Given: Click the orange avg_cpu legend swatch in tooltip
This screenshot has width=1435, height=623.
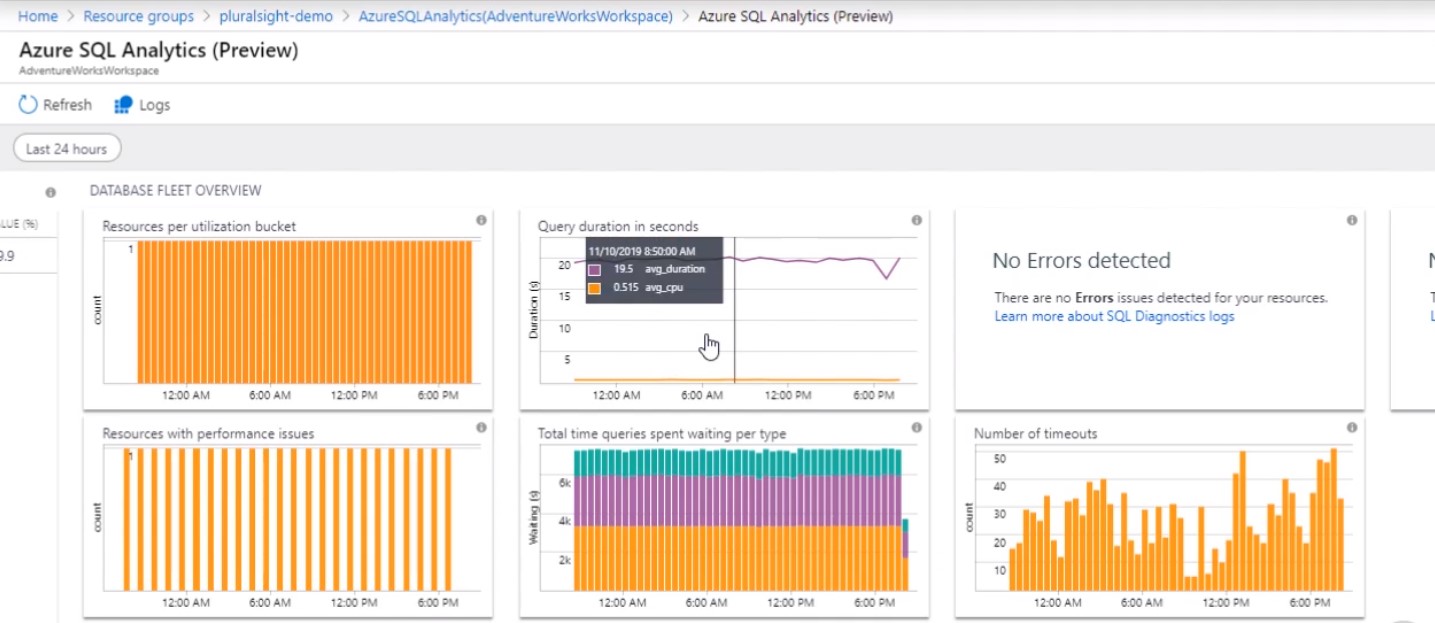Looking at the screenshot, I should point(595,288).
